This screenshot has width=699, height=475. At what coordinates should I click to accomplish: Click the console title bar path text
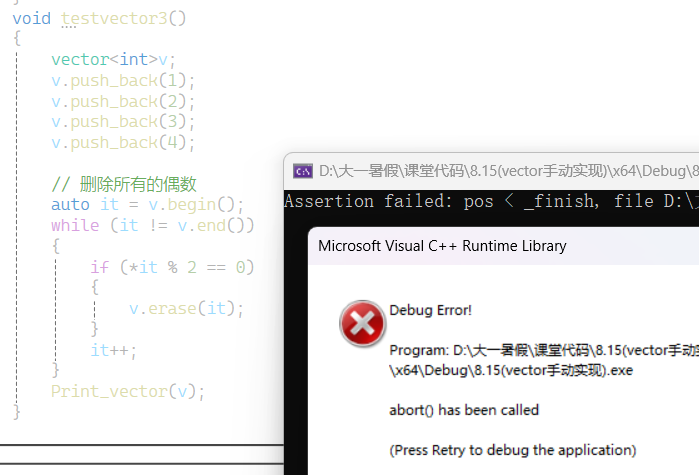point(509,171)
